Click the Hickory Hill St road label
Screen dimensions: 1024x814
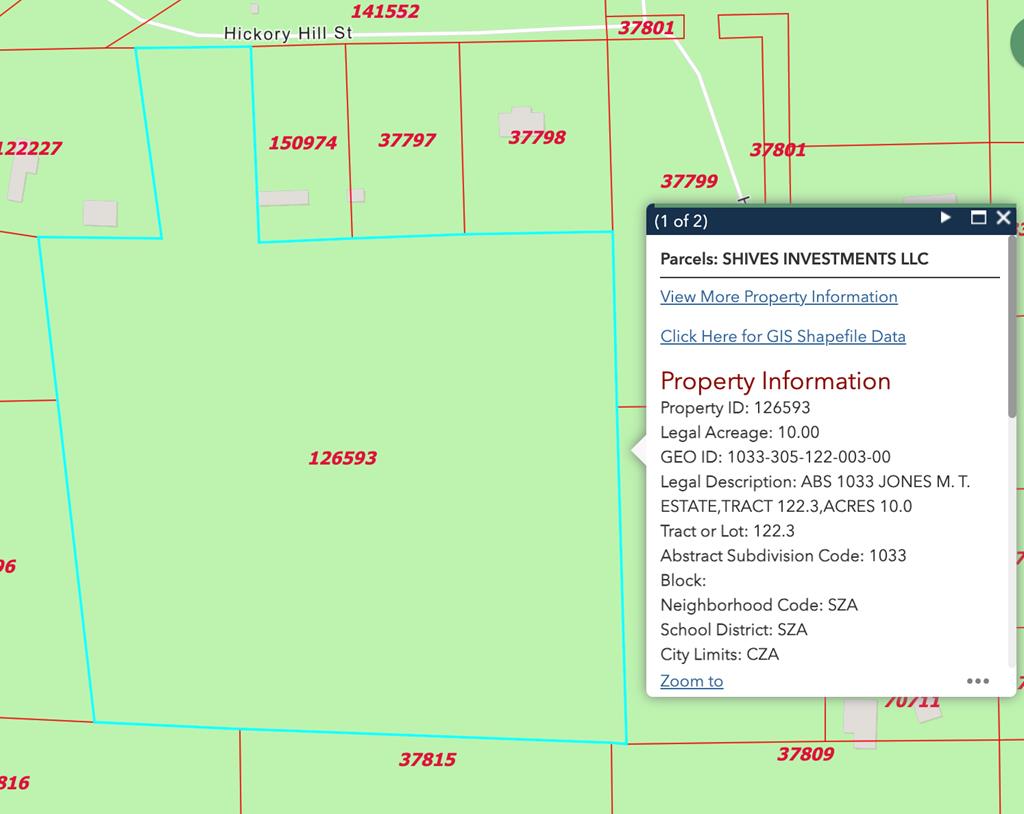click(287, 33)
